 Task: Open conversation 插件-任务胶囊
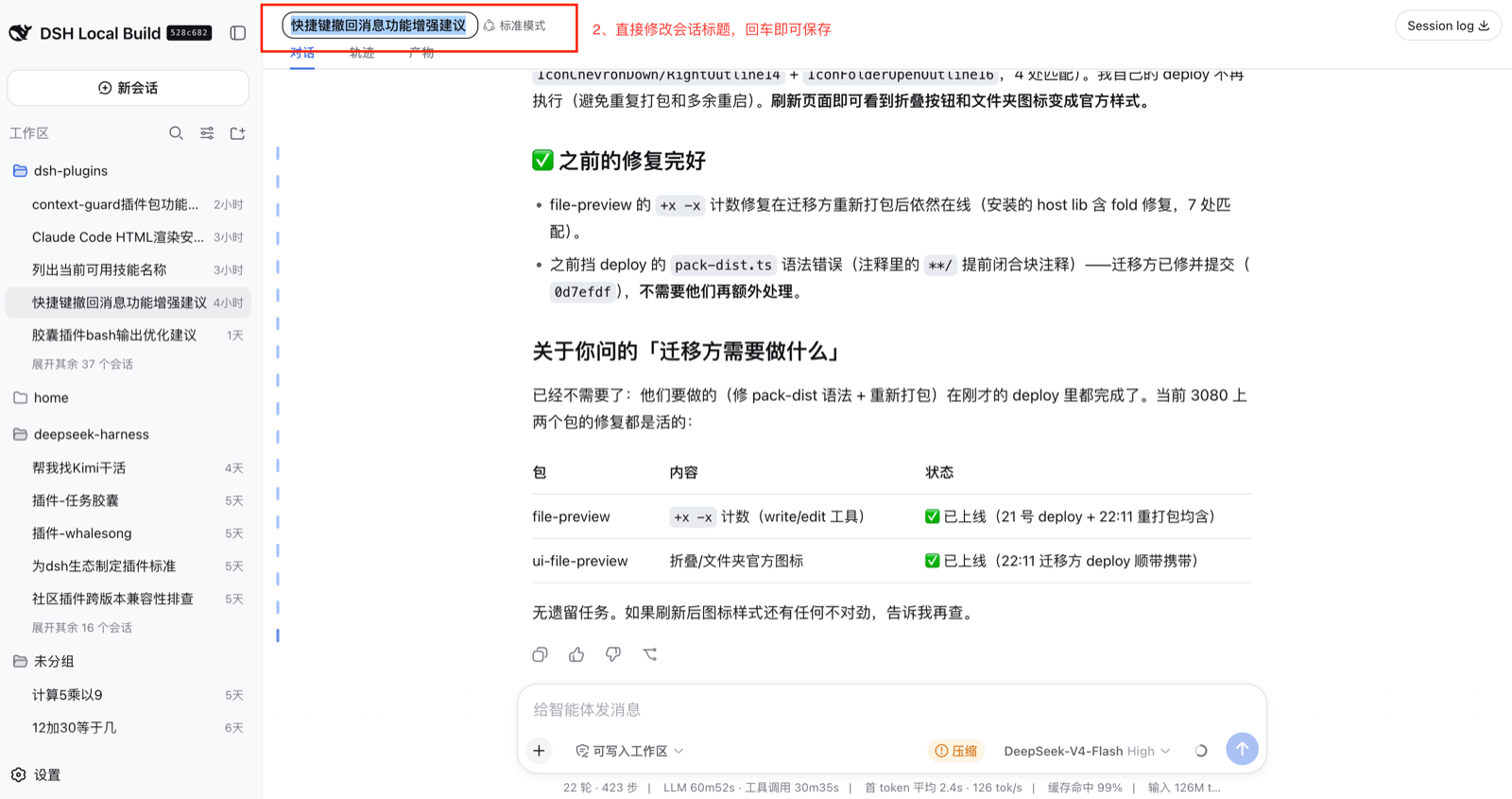[129, 500]
